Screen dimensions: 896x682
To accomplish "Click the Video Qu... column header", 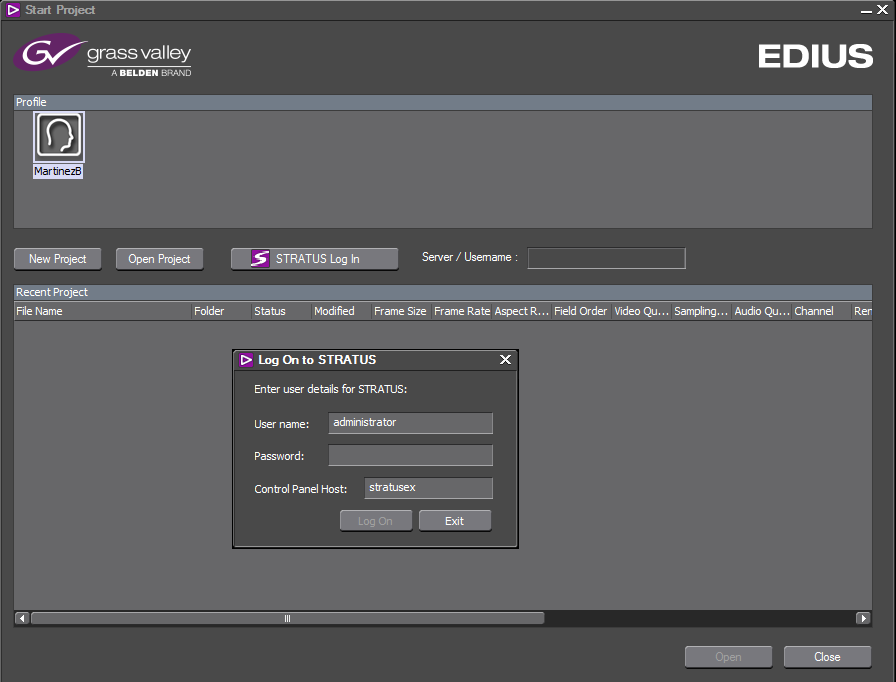I will tap(642, 311).
